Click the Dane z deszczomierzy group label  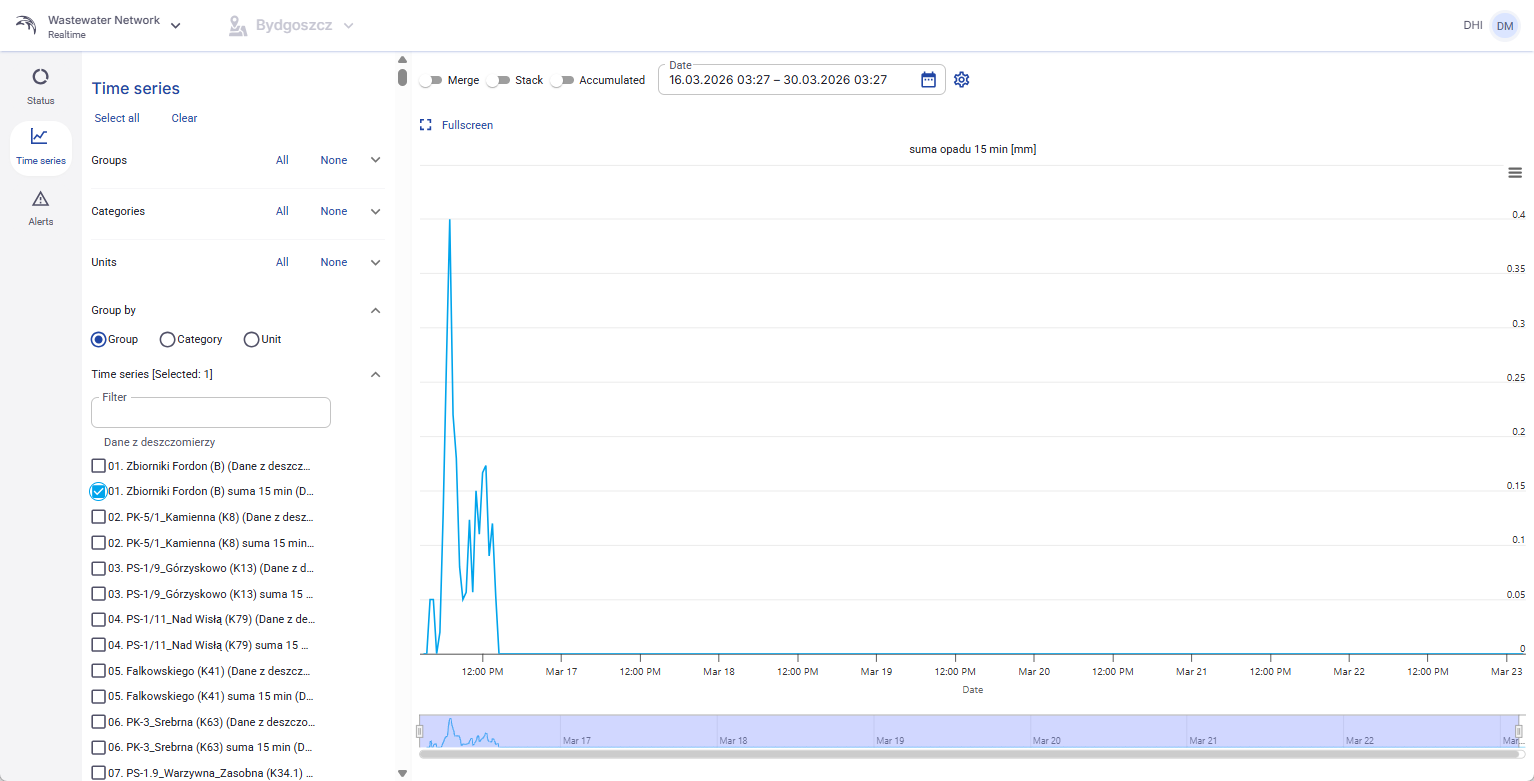[160, 441]
